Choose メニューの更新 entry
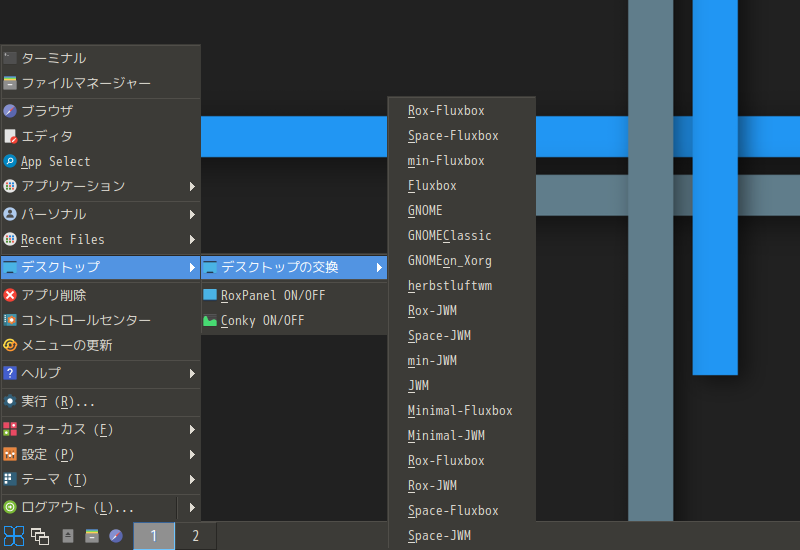Image resolution: width=800 pixels, height=550 pixels. [101, 345]
